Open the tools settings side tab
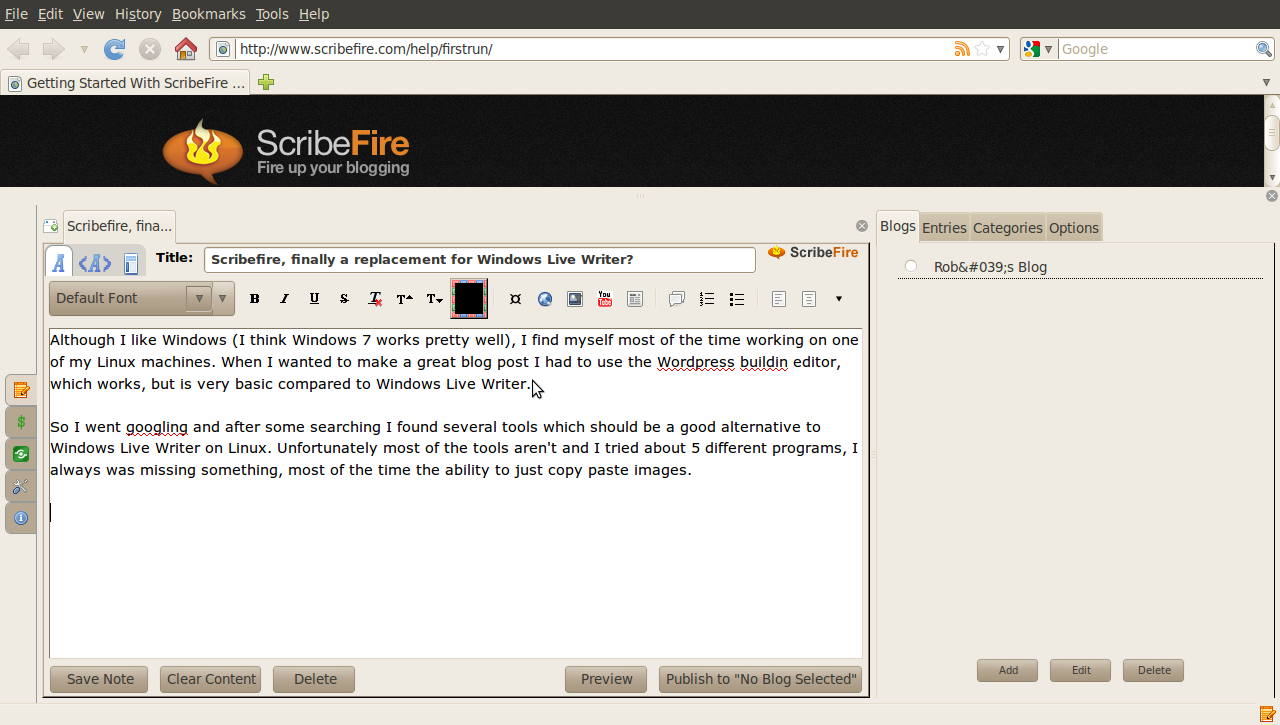1280x725 pixels. point(21,486)
